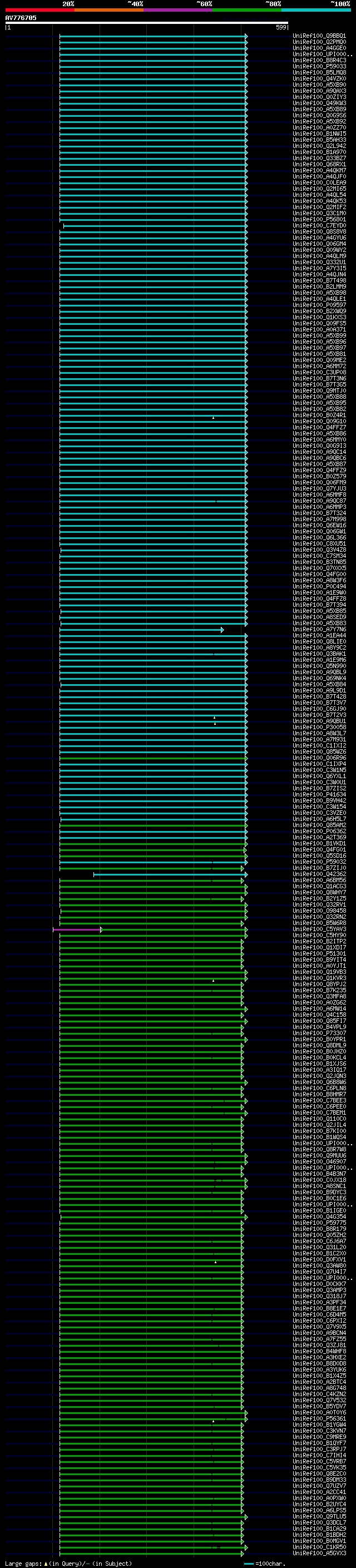Screen dimensions: 356x1568
Task: Select hit UniRef100_Q4VZK0
Action: click(x=319, y=78)
